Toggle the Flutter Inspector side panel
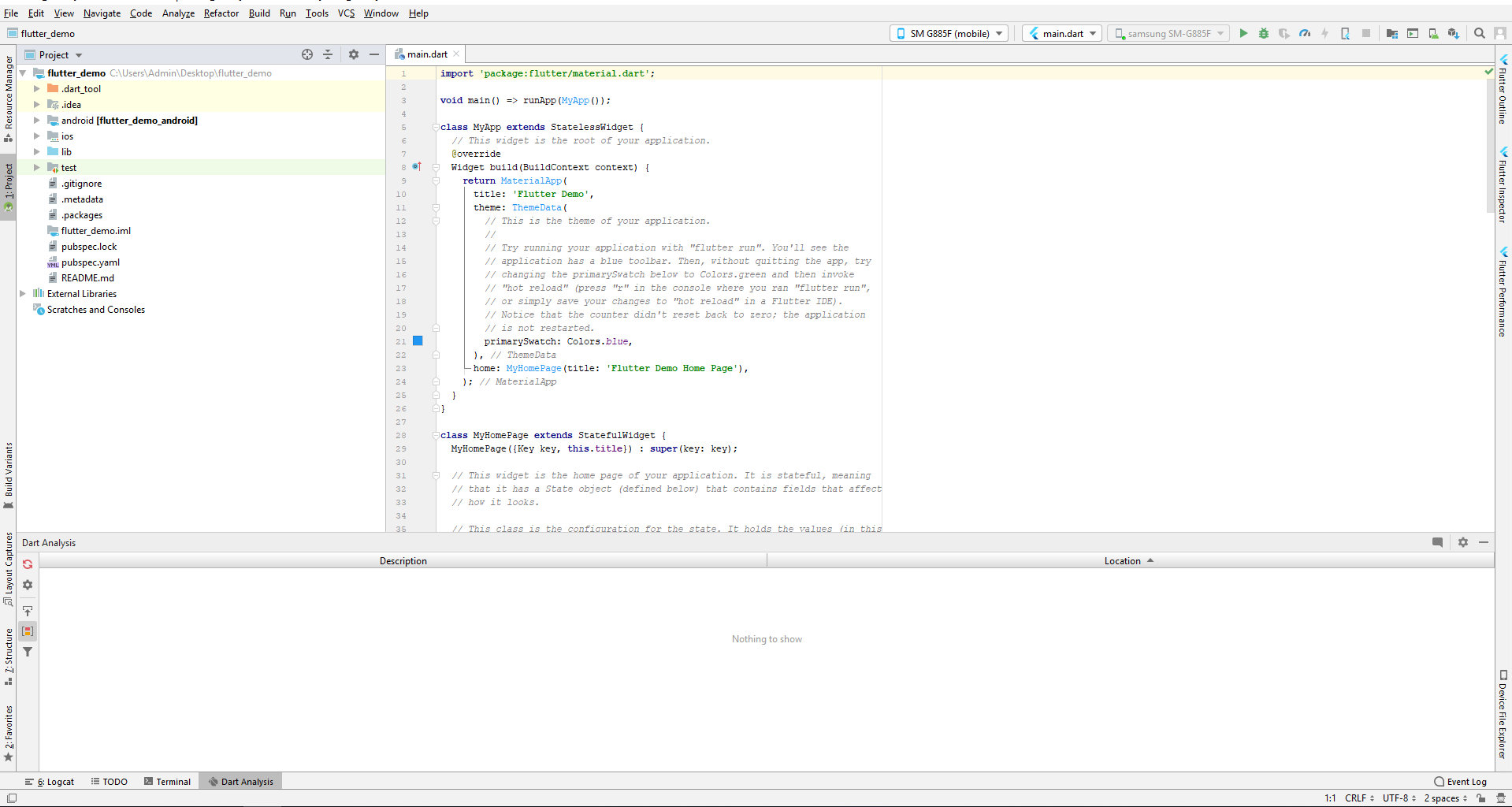The width and height of the screenshot is (1512, 807). (x=1503, y=184)
